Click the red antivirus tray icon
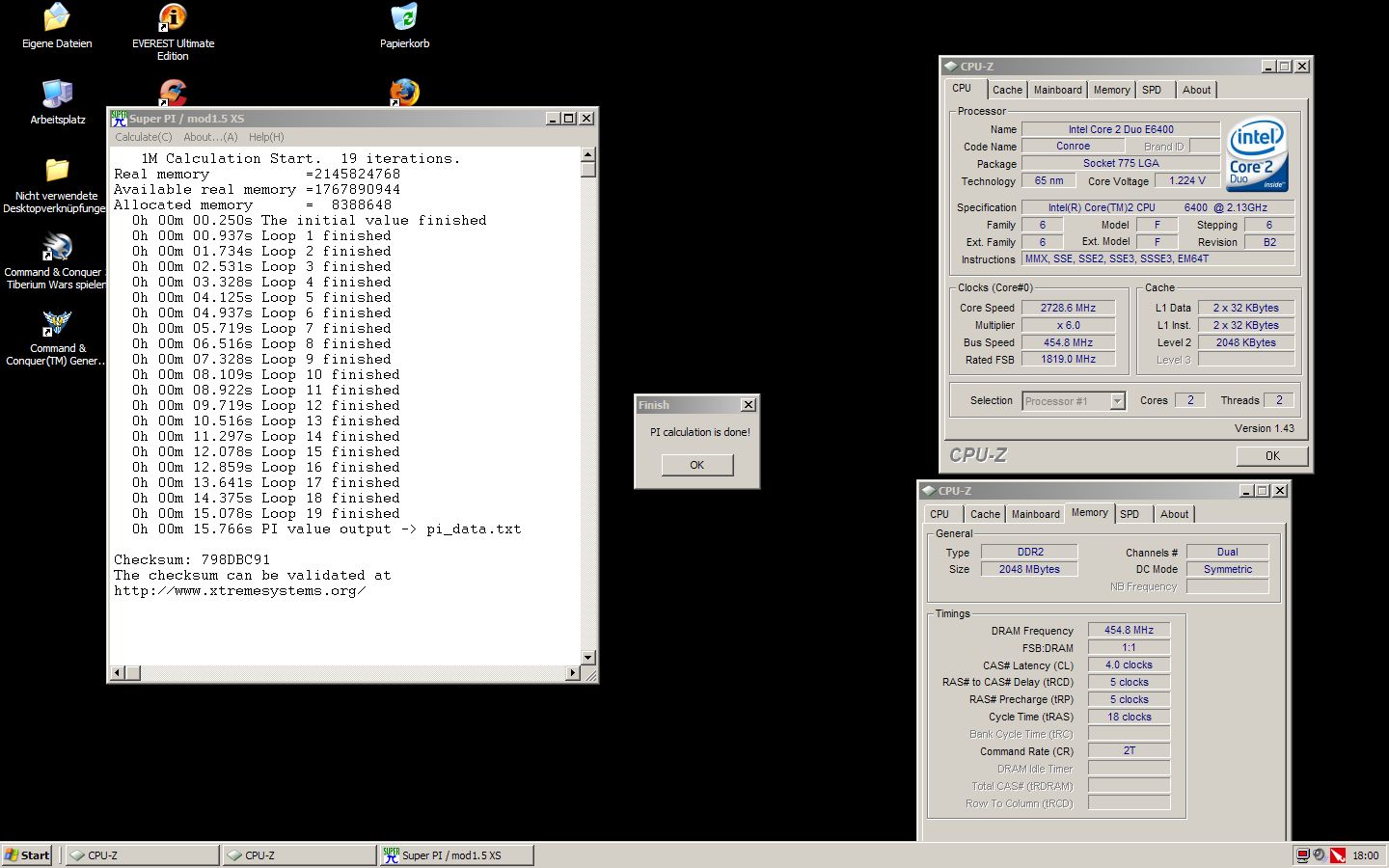The image size is (1389, 868). click(1338, 854)
